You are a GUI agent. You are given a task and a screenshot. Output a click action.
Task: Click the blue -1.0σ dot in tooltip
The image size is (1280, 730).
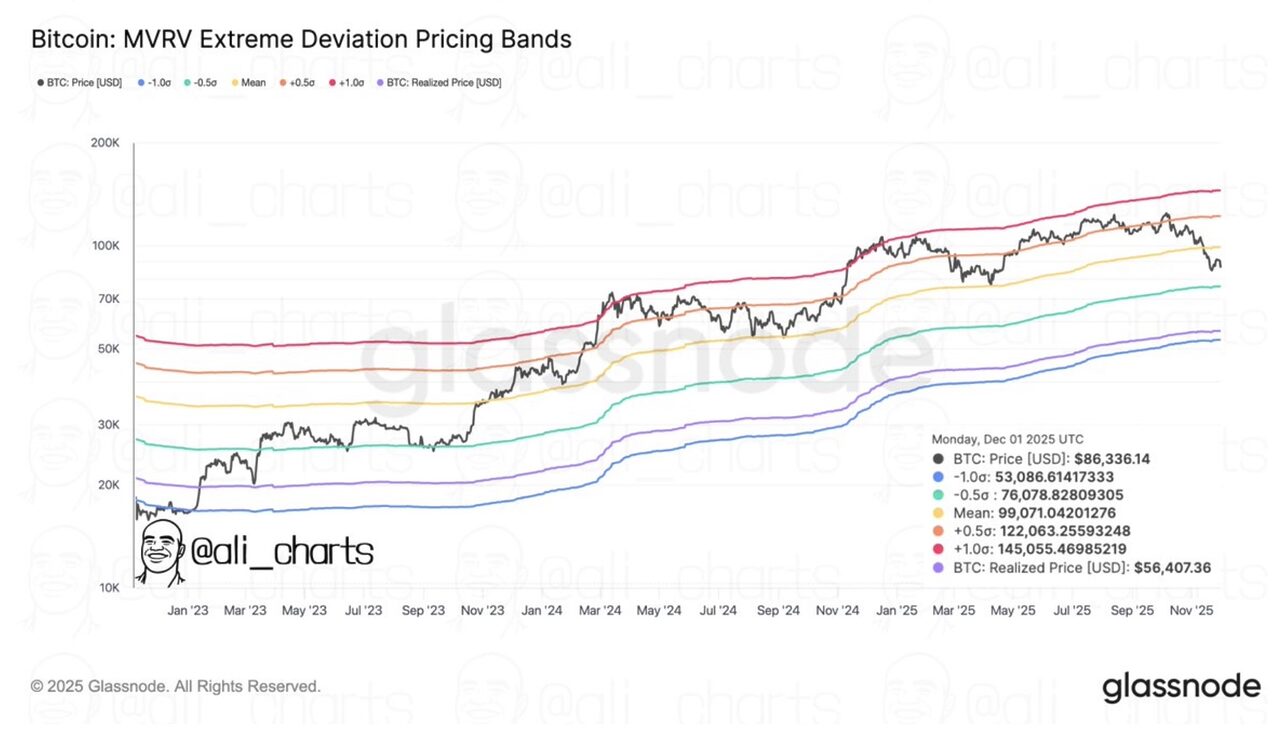pyautogui.click(x=939, y=477)
